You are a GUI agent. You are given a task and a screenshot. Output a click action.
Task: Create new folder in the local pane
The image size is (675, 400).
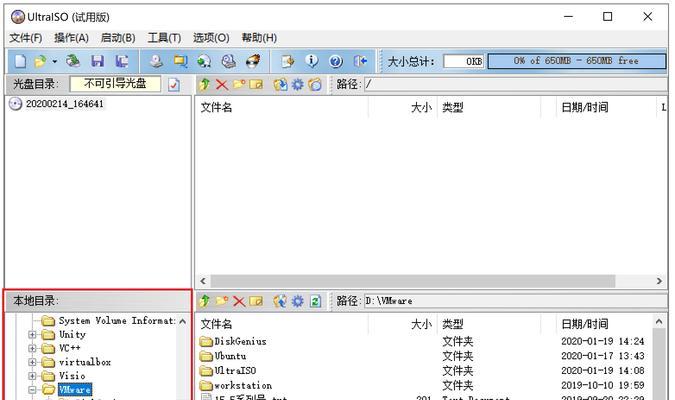(x=222, y=301)
